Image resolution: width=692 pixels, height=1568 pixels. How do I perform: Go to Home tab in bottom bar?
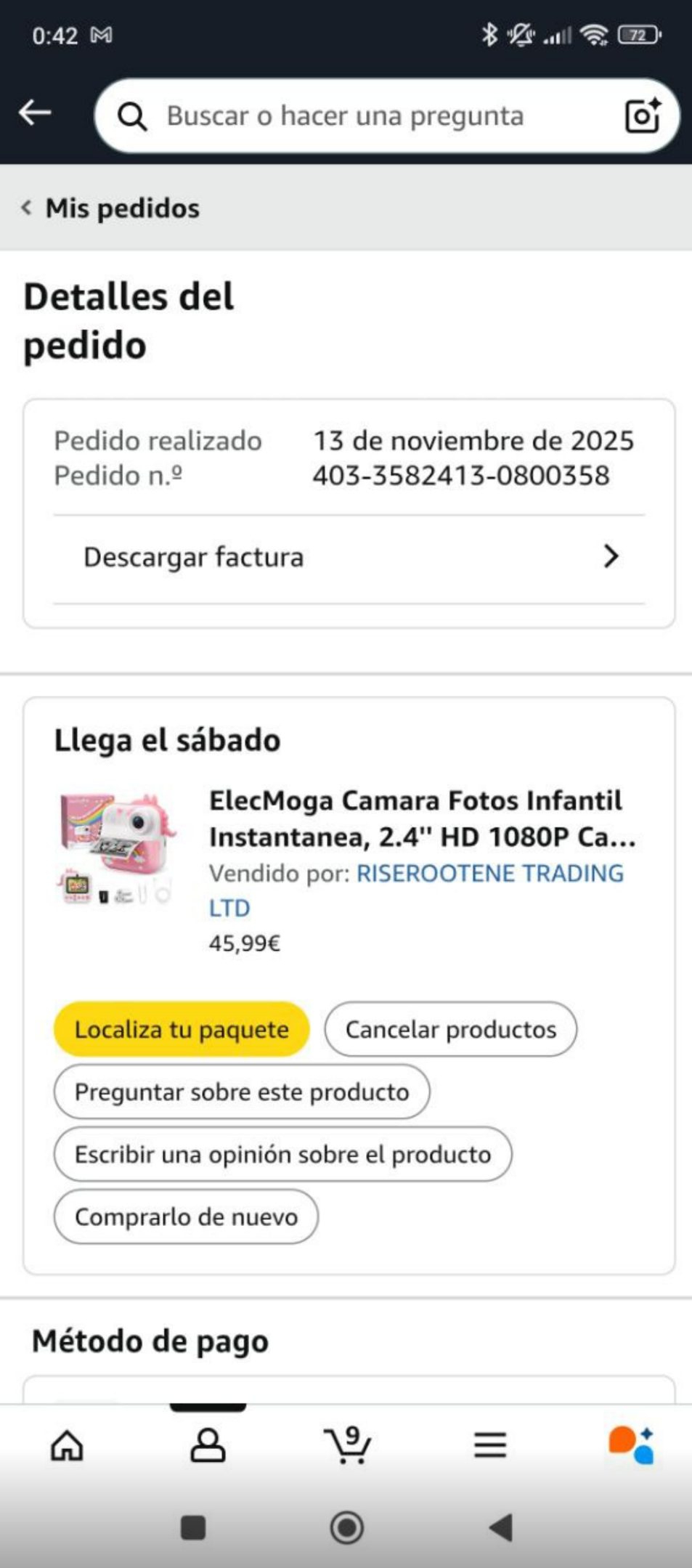[x=67, y=1445]
